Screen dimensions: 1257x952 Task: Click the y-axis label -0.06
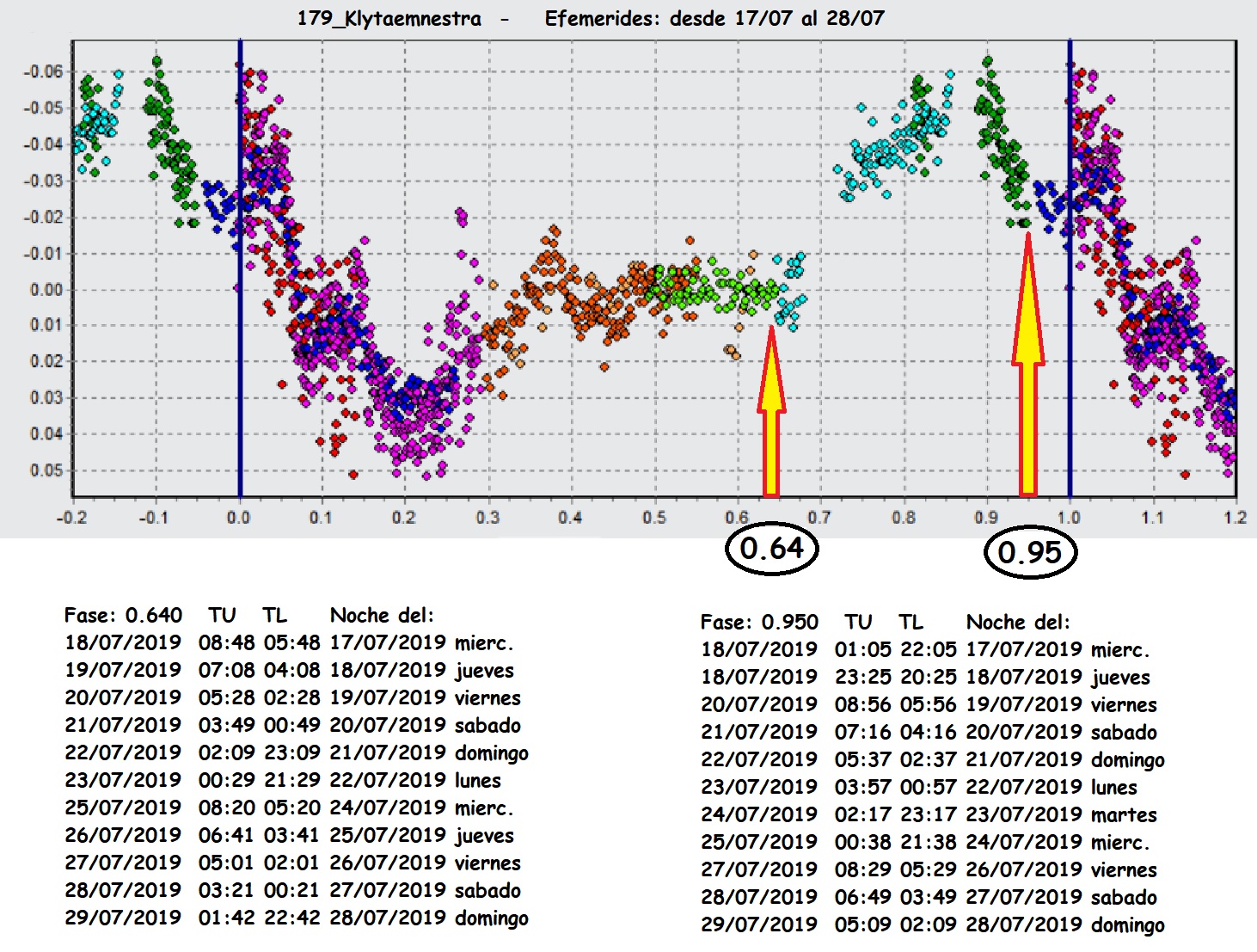[x=43, y=71]
